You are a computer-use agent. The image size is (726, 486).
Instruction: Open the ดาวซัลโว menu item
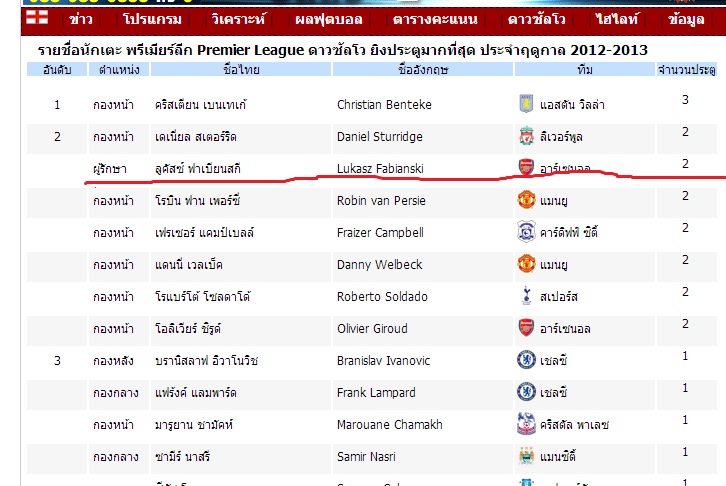tap(537, 19)
